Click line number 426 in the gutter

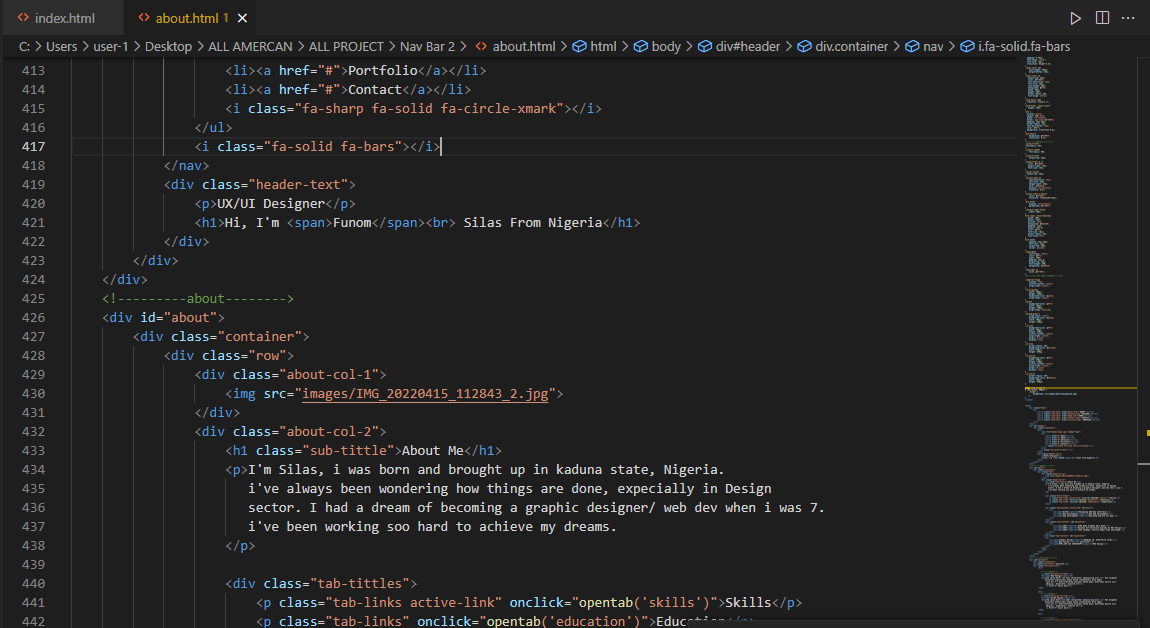[33, 317]
